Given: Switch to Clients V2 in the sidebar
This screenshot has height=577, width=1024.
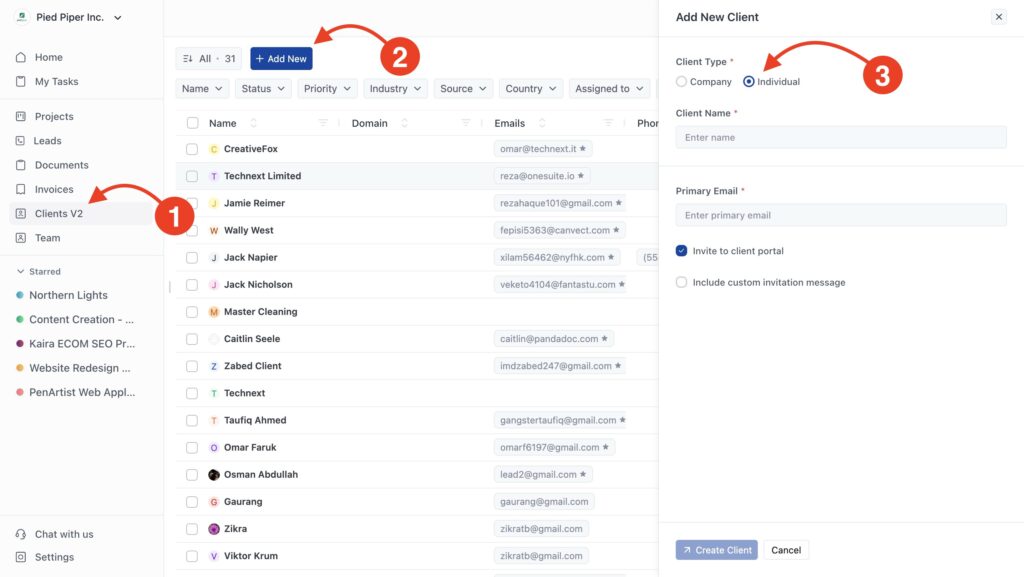Looking at the screenshot, I should tap(22, 213).
